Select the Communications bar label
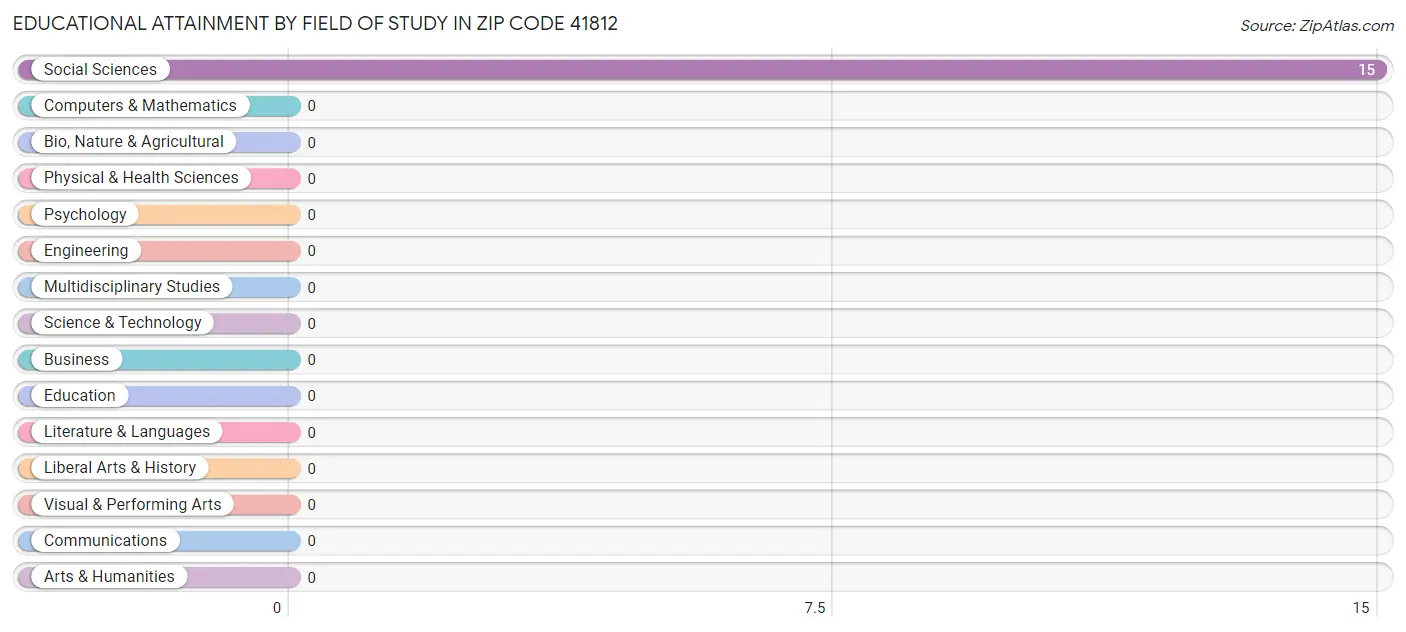 [105, 541]
